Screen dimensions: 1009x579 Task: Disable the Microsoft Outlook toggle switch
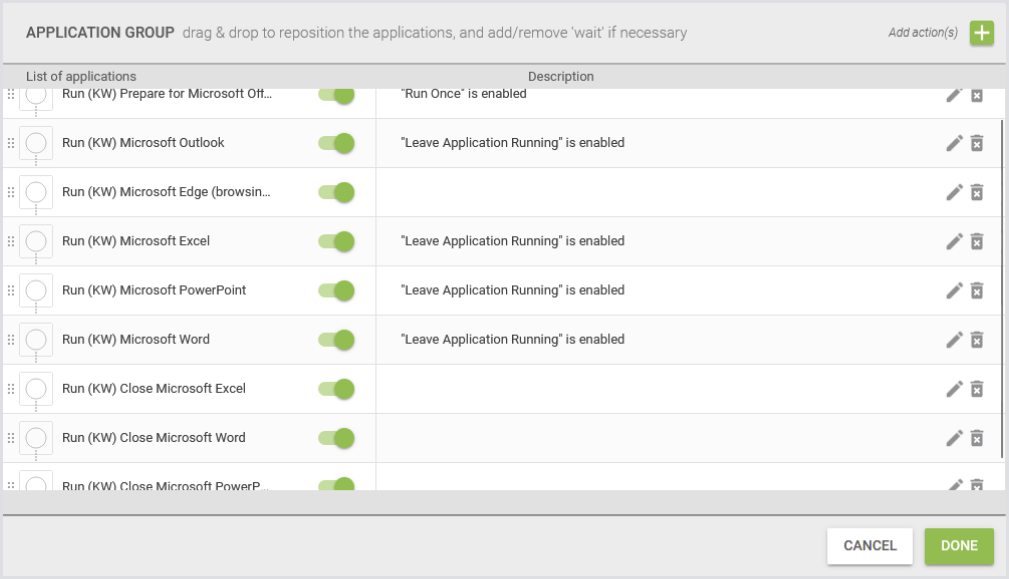click(x=337, y=143)
